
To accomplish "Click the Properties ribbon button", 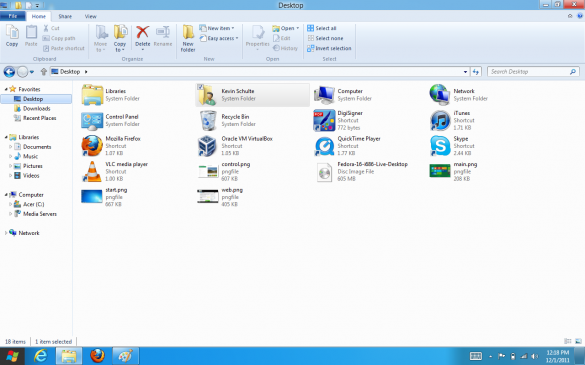I will (257, 37).
